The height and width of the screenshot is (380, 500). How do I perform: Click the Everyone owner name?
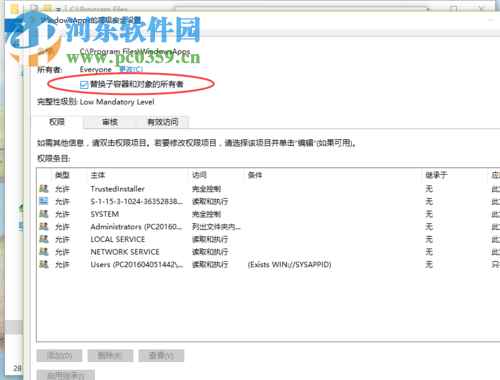[x=96, y=70]
